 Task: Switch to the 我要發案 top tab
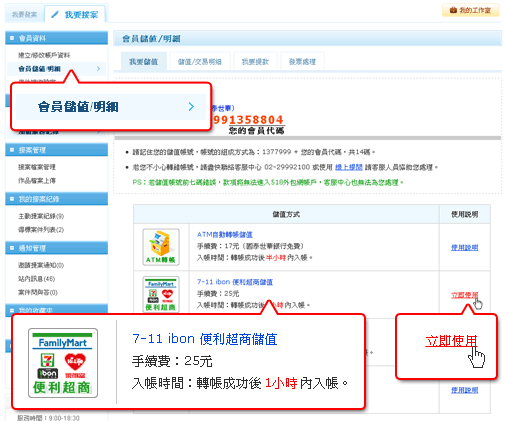(24, 15)
